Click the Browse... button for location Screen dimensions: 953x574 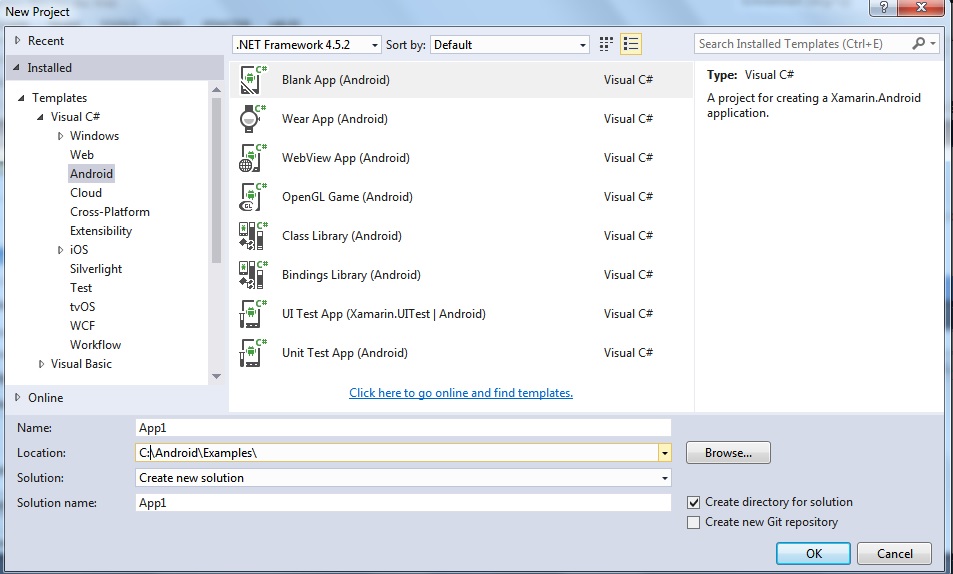pos(728,453)
